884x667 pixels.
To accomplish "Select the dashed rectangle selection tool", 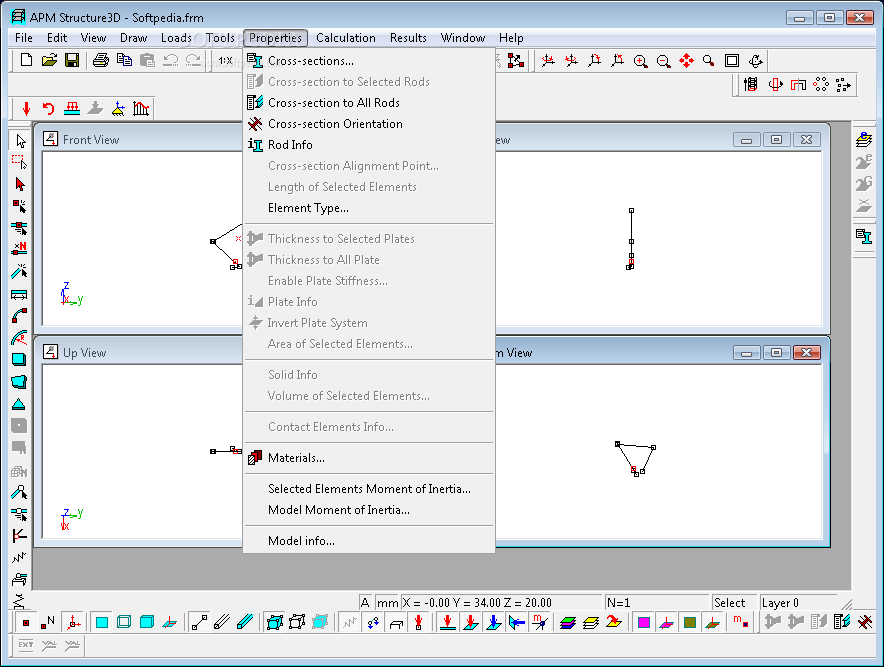I will click(x=19, y=162).
